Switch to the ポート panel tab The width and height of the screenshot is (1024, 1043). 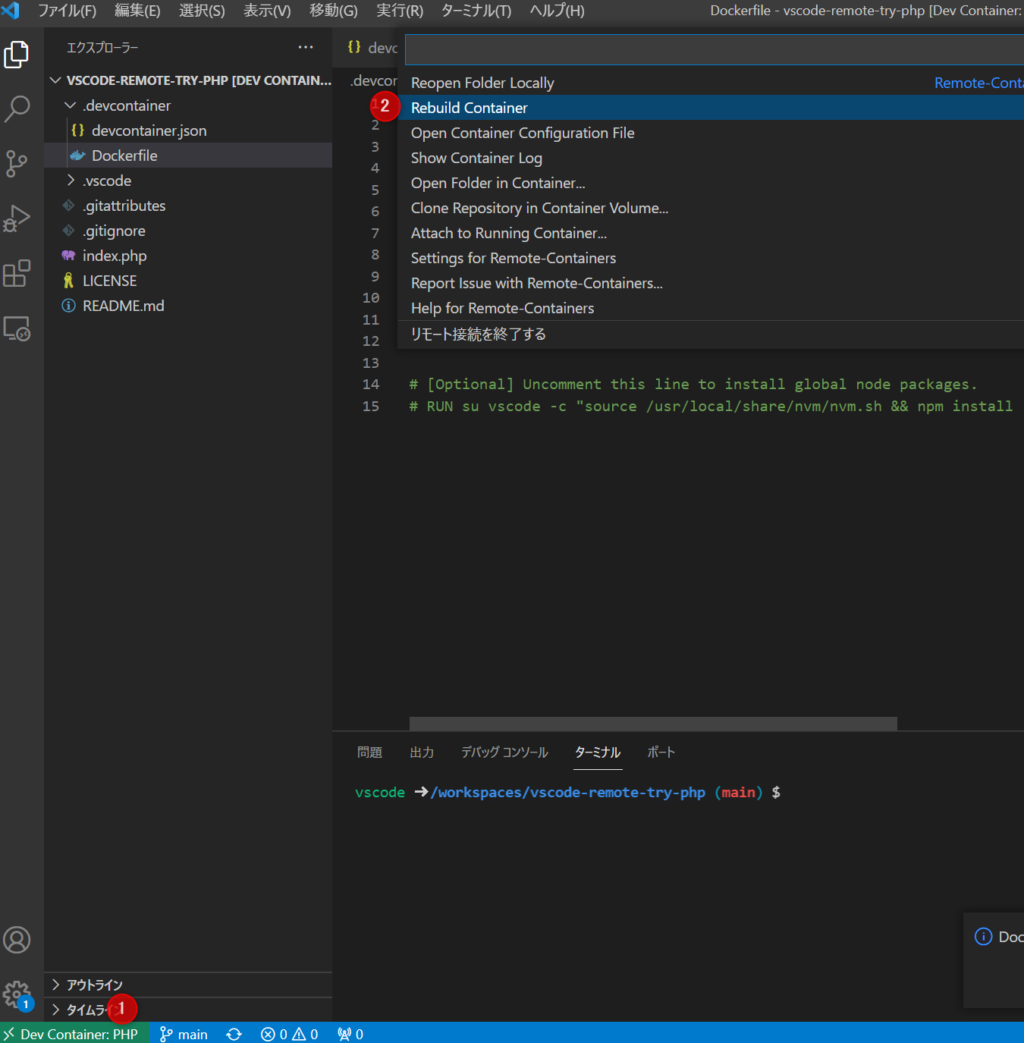pyautogui.click(x=661, y=752)
